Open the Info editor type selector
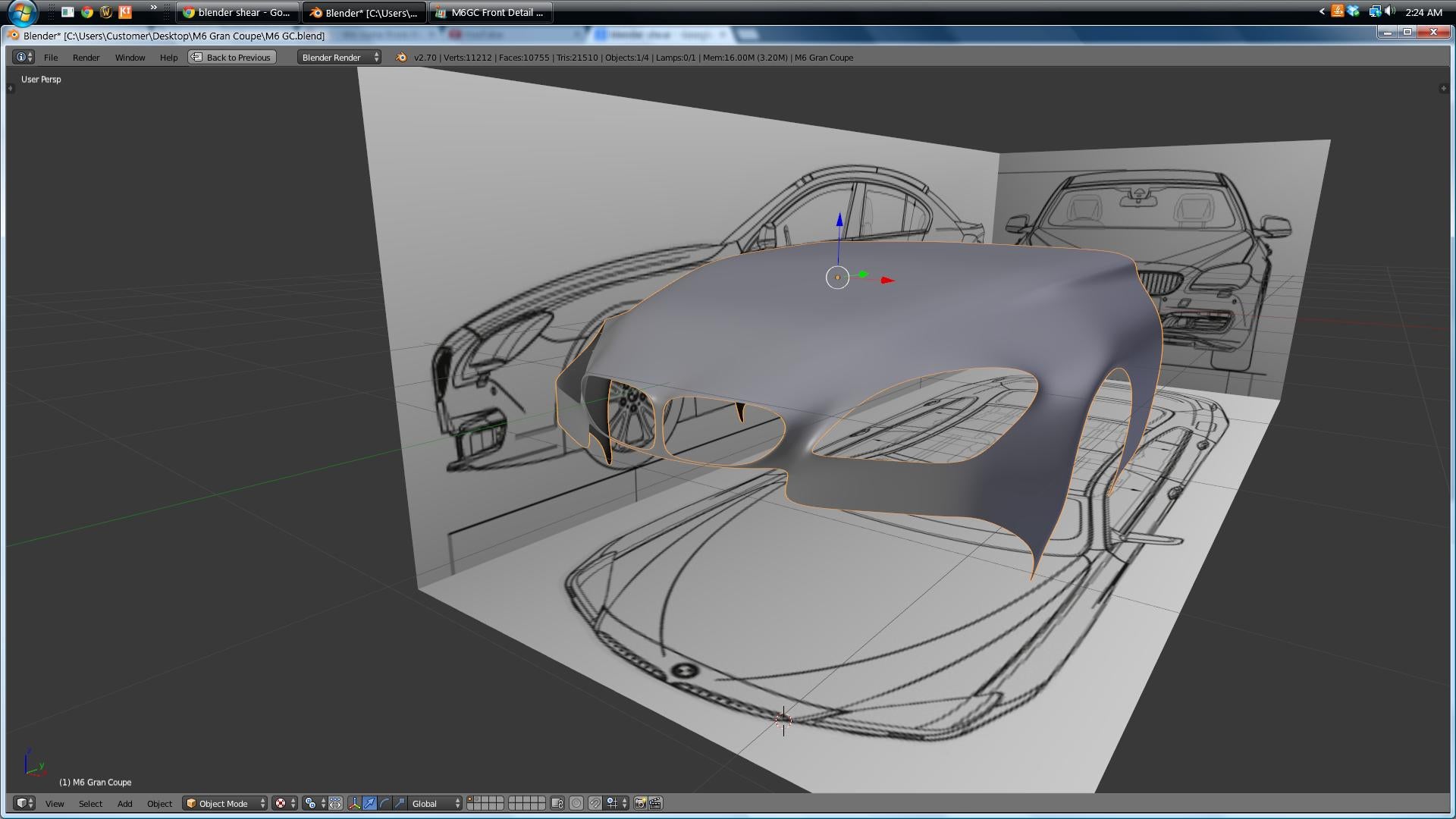Image resolution: width=1456 pixels, height=819 pixels. pos(24,57)
